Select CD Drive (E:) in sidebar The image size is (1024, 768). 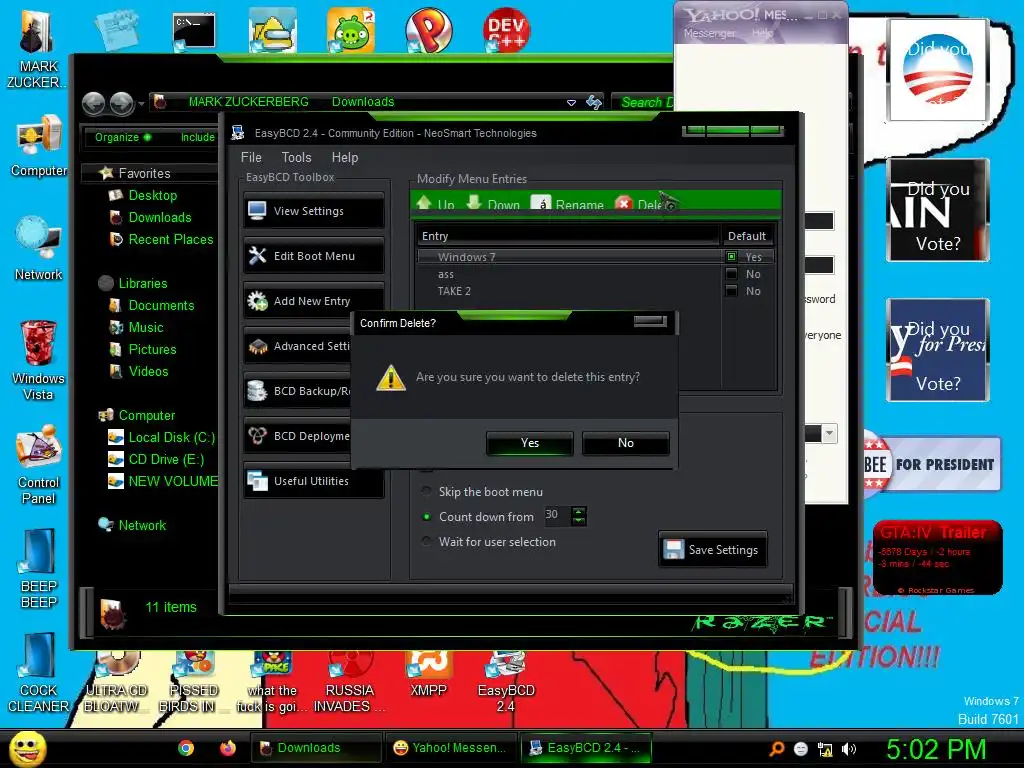[155, 460]
